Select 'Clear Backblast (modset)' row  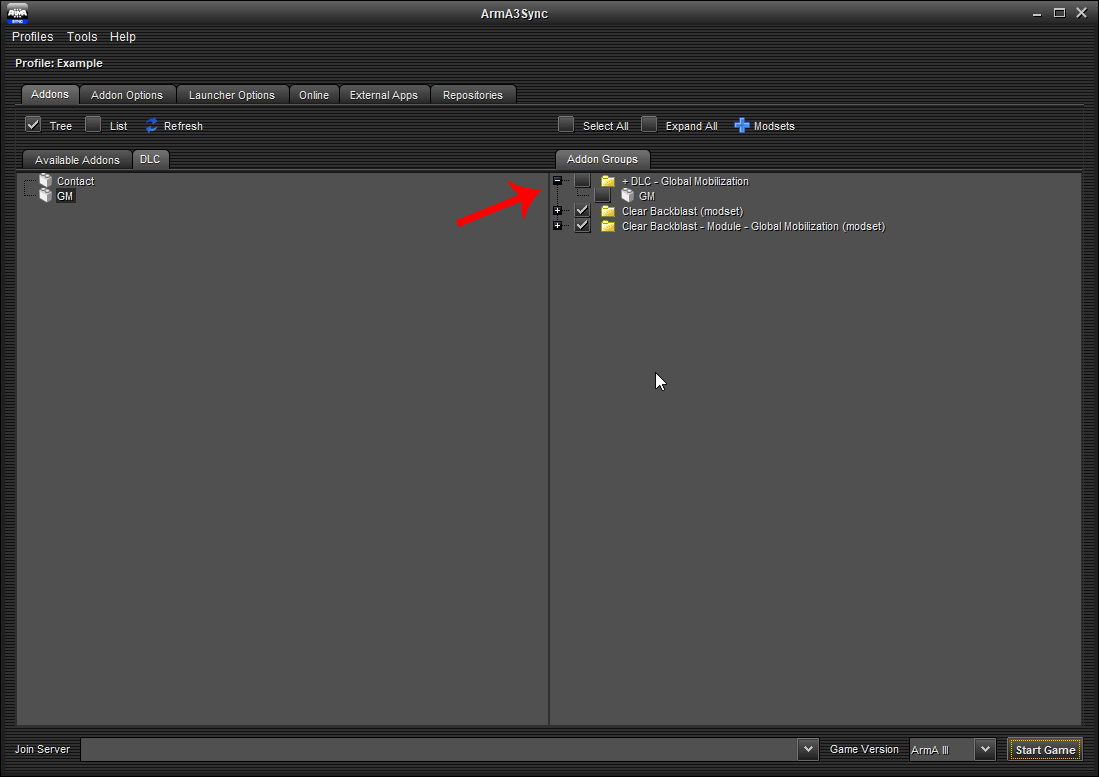[x=682, y=211]
